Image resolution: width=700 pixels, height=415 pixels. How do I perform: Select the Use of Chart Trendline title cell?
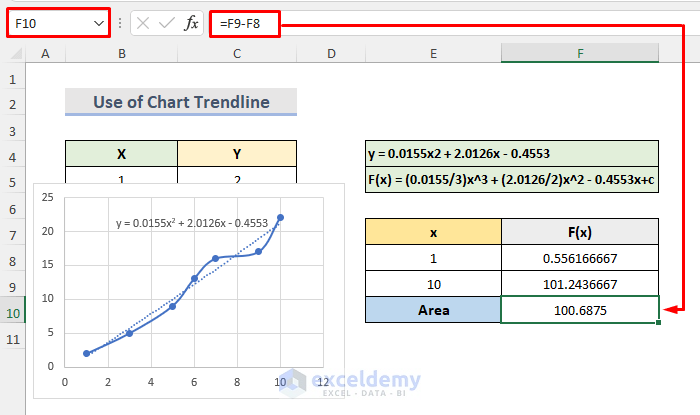[x=181, y=102]
